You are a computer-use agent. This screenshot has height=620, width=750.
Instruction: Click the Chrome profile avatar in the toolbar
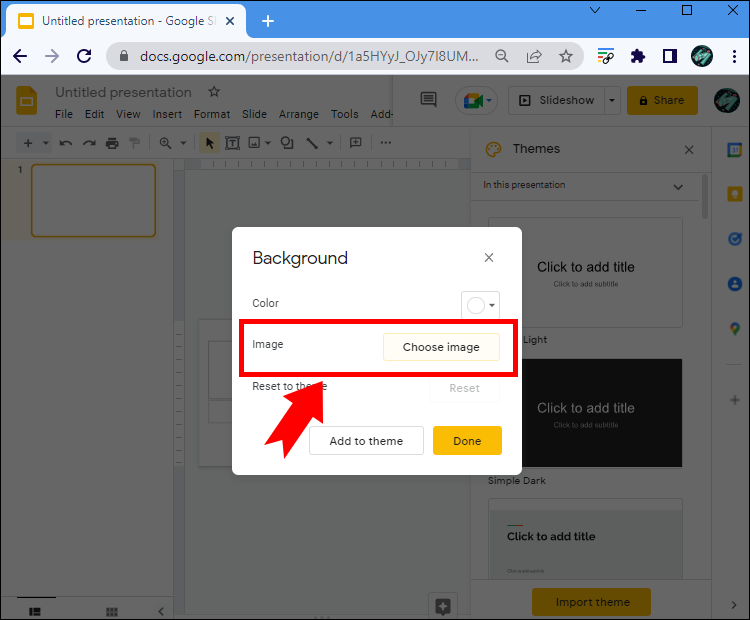pos(702,56)
